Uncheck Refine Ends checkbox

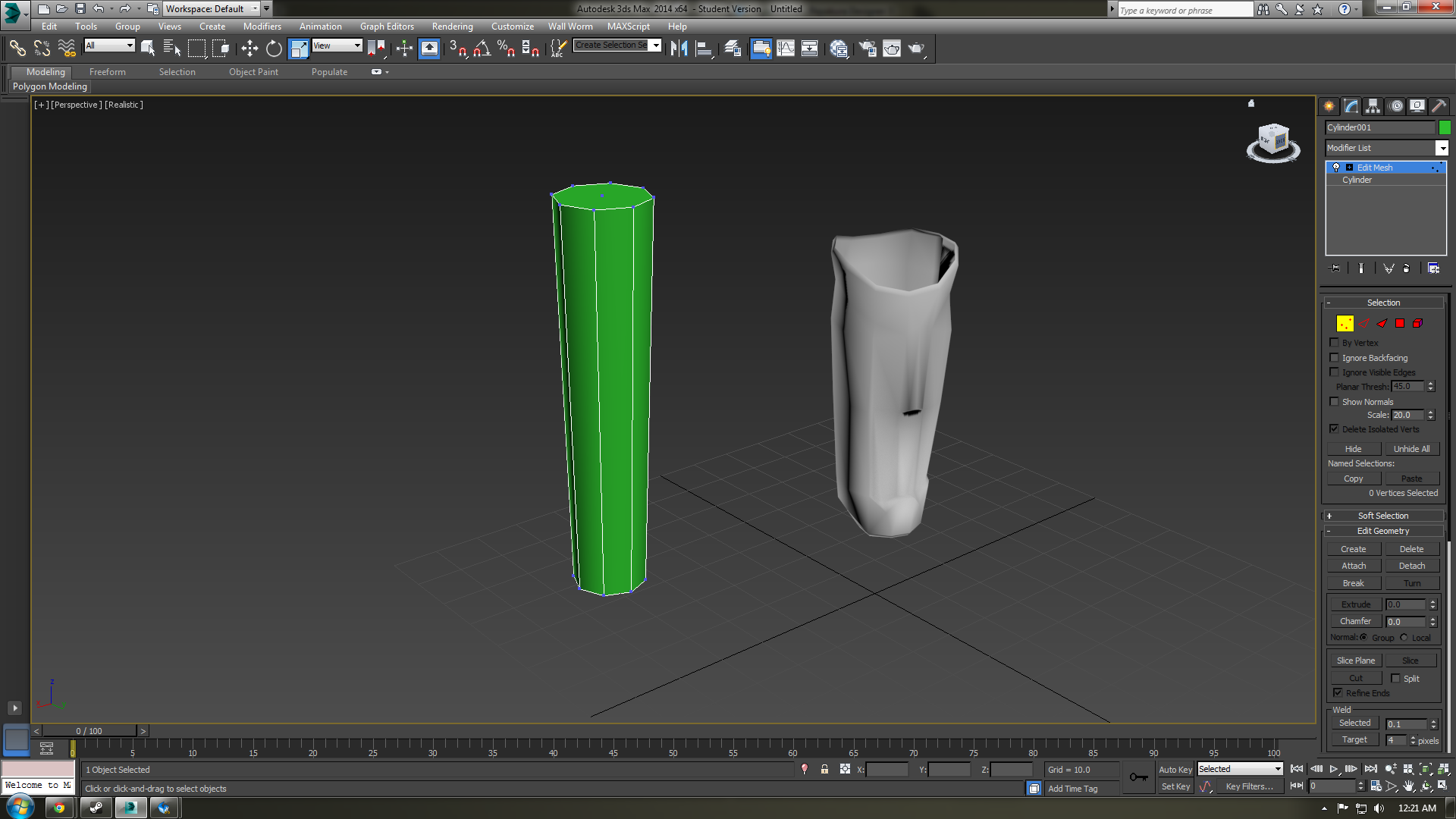1338,693
